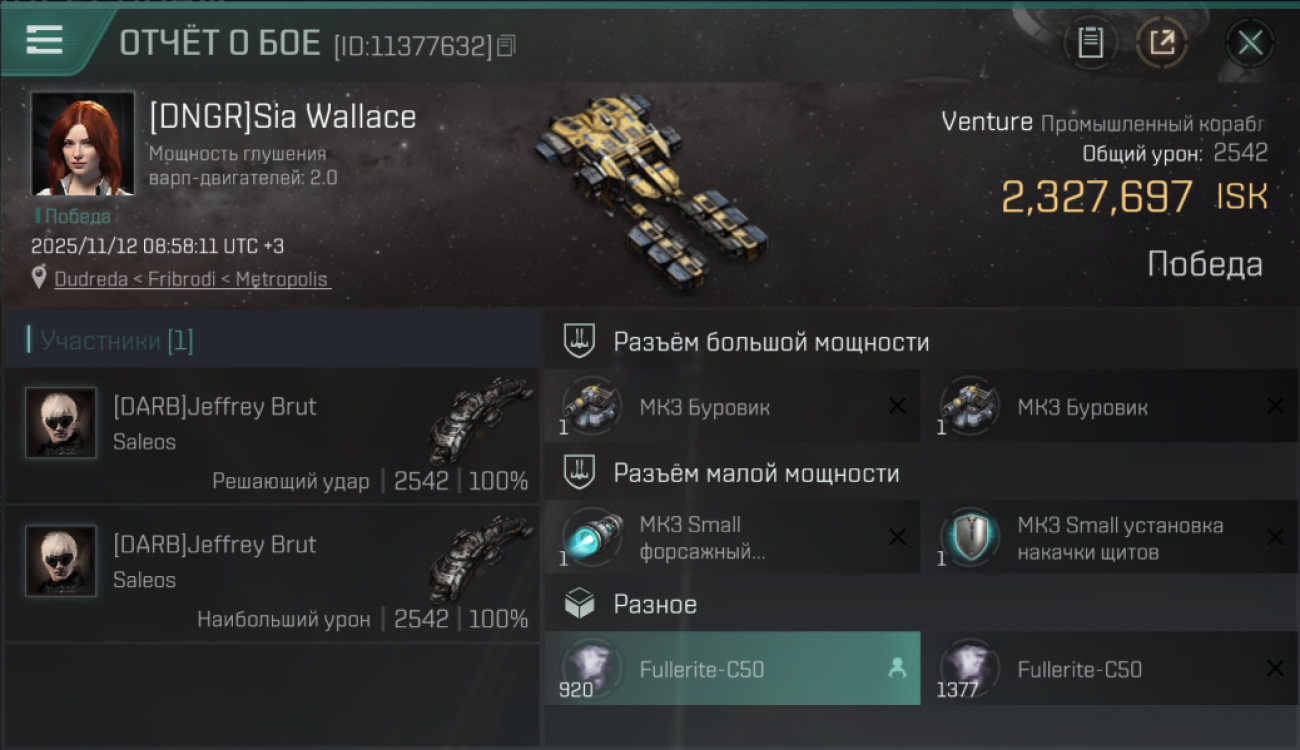
Task: Select Jeffrey Brut final blow entry
Action: (x=272, y=435)
